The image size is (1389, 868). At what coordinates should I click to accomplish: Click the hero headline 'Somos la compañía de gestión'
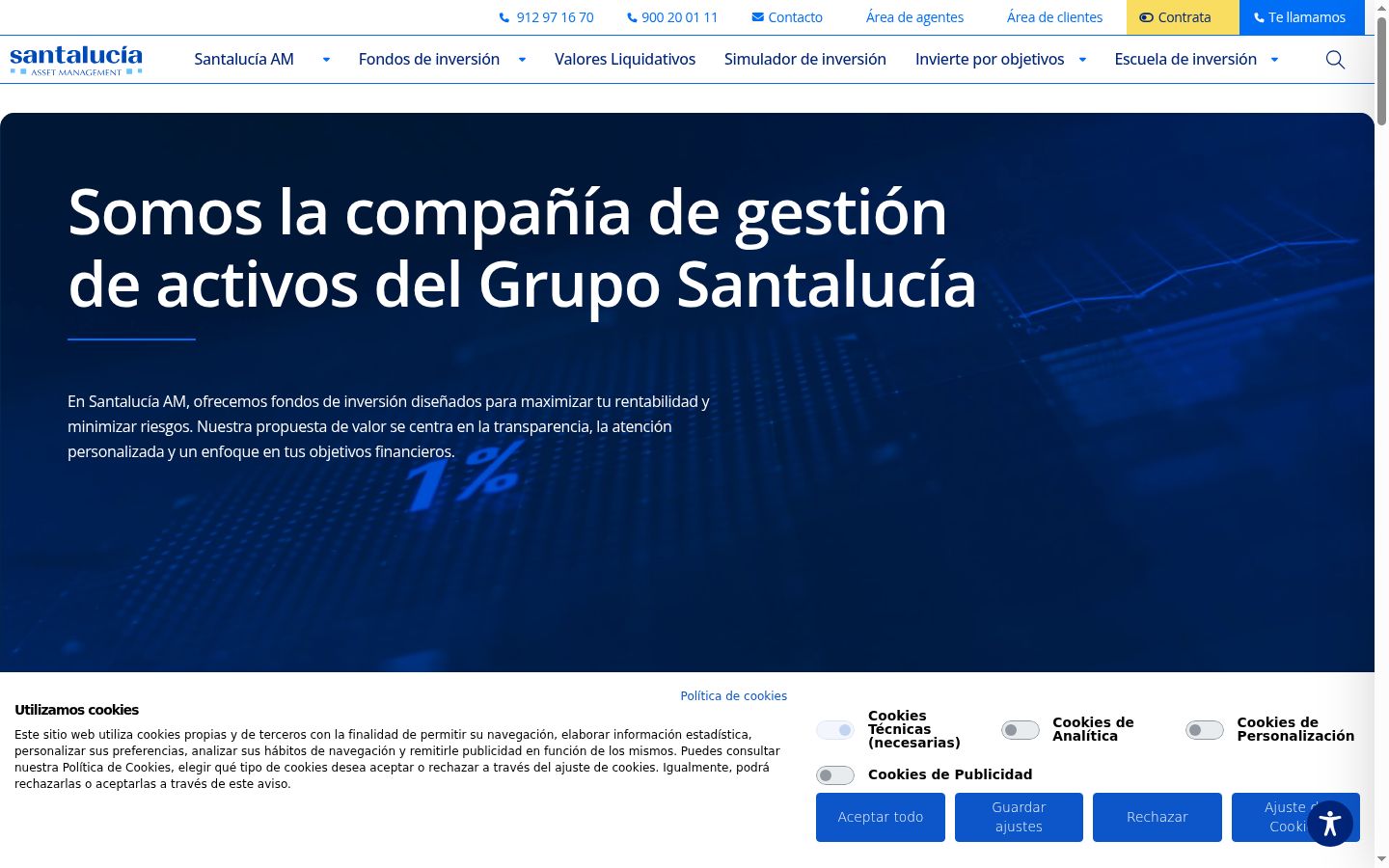tap(507, 212)
